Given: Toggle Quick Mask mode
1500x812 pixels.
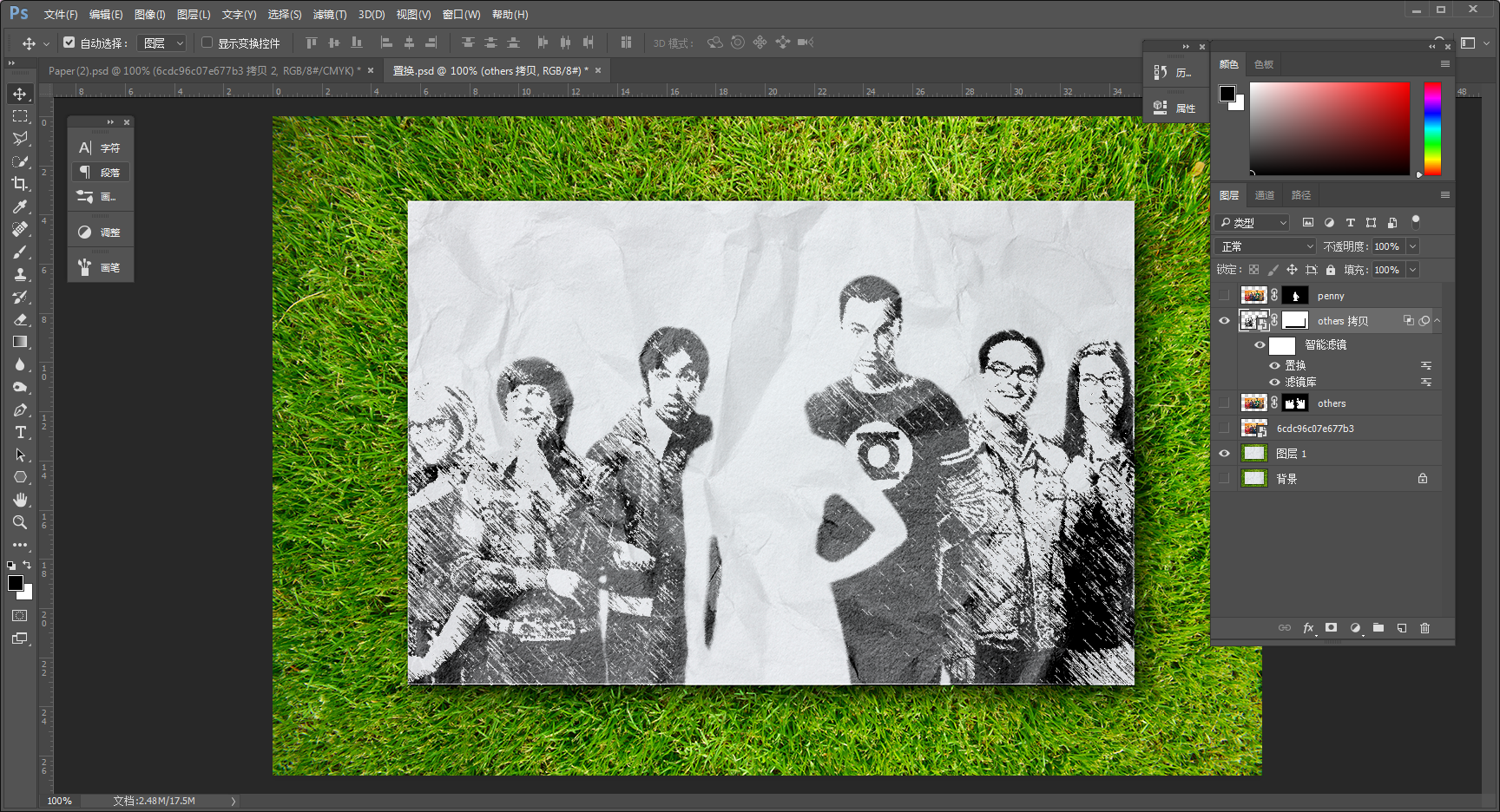Looking at the screenshot, I should click(20, 616).
